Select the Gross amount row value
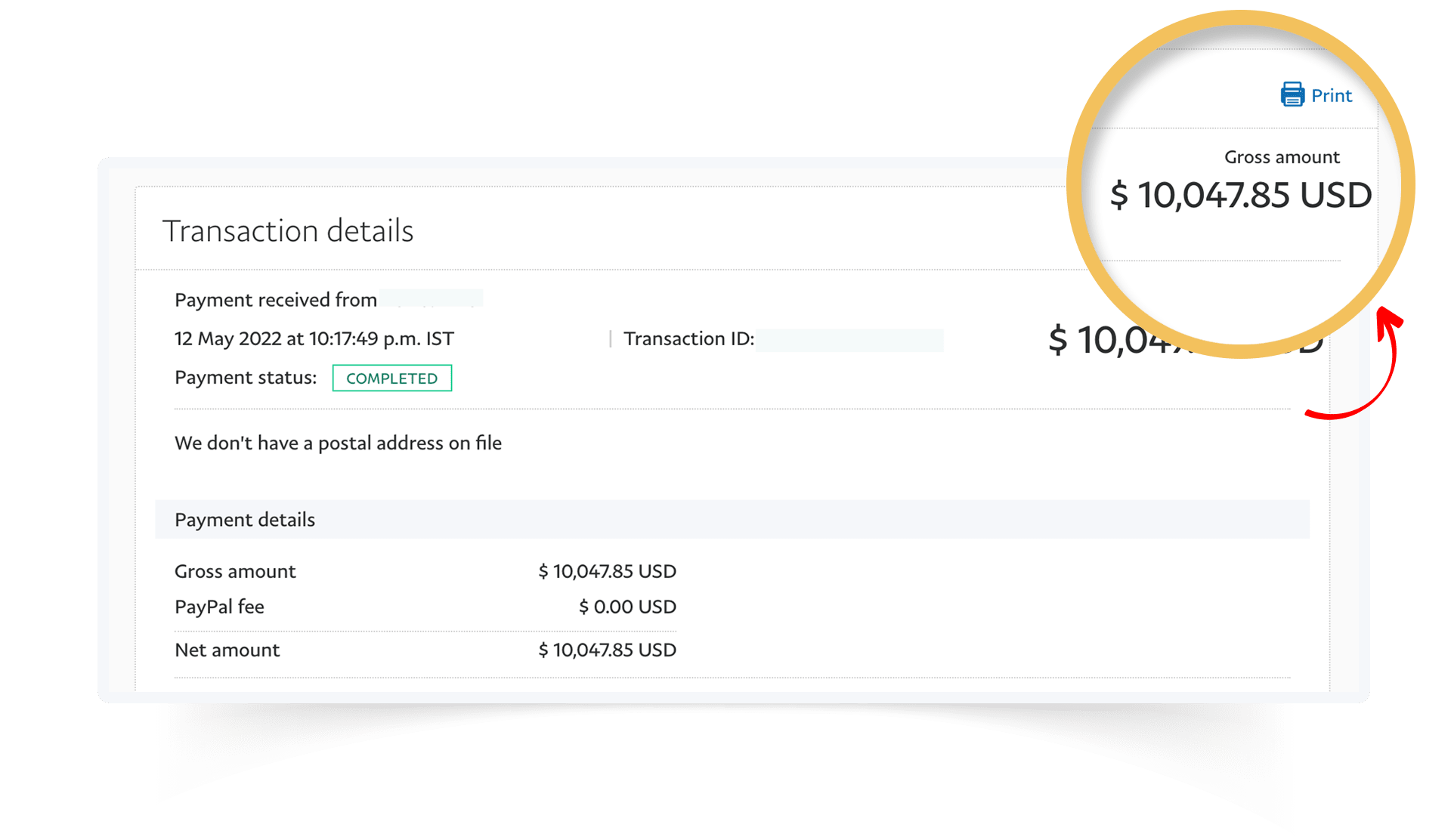 [x=607, y=571]
